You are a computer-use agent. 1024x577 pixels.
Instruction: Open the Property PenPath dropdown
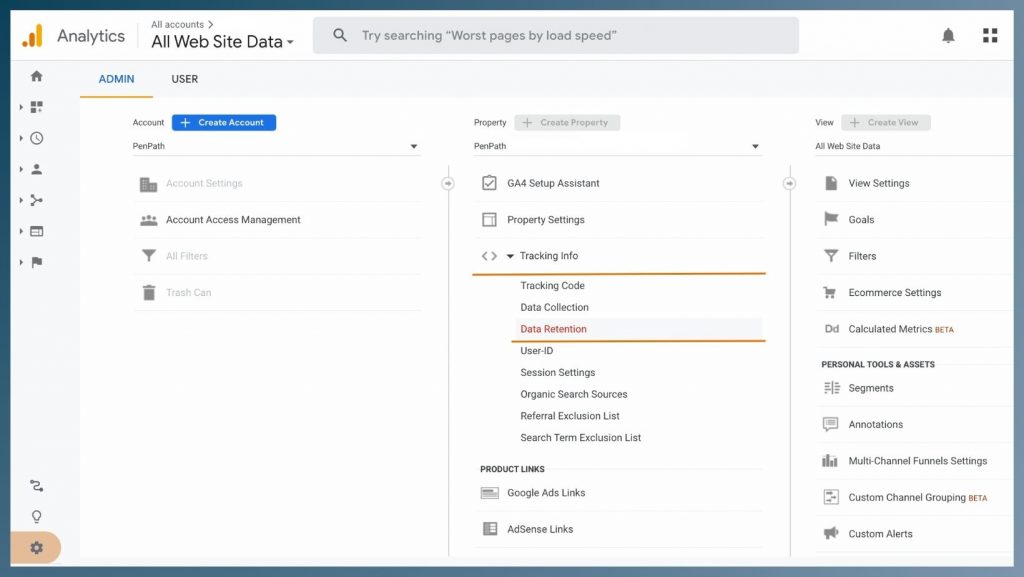tap(617, 146)
